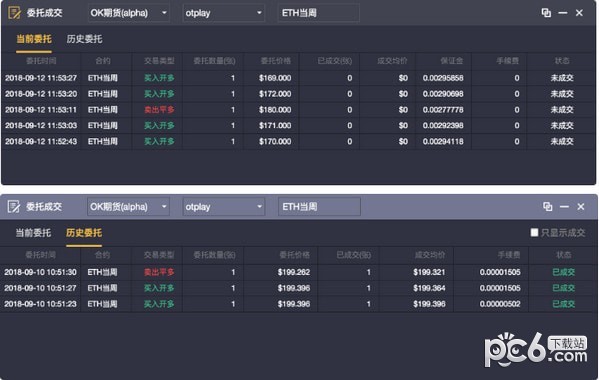599x380 pixels.
Task: Minimize the upper 委托成交 panel
Action: pyautogui.click(x=563, y=13)
